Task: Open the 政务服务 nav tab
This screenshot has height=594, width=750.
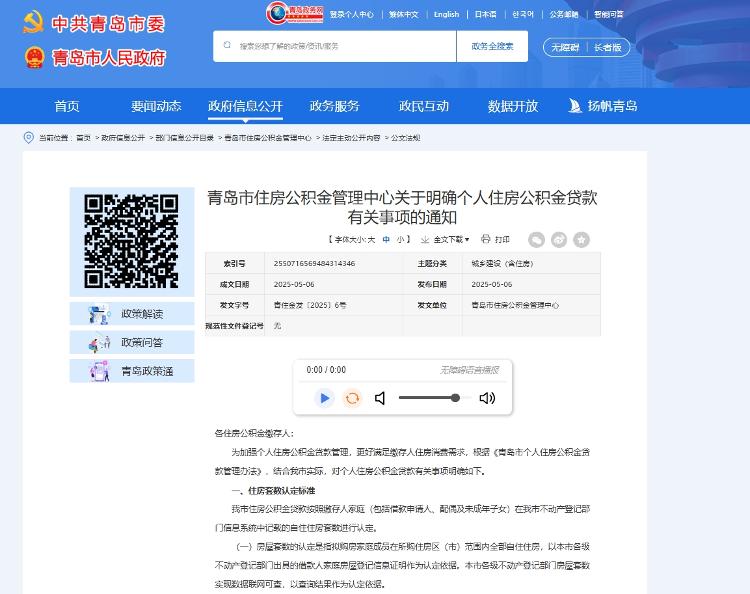Action: coord(334,106)
